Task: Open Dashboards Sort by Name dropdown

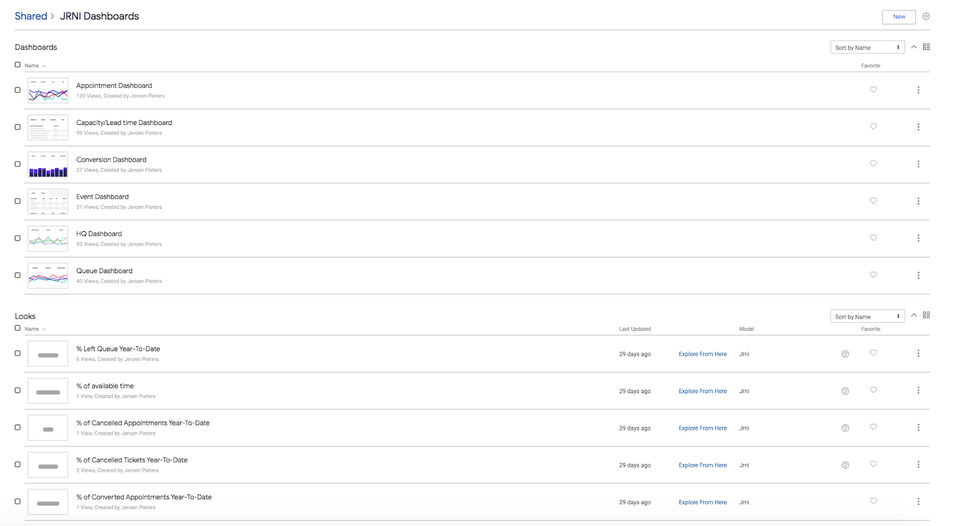Action: [867, 47]
